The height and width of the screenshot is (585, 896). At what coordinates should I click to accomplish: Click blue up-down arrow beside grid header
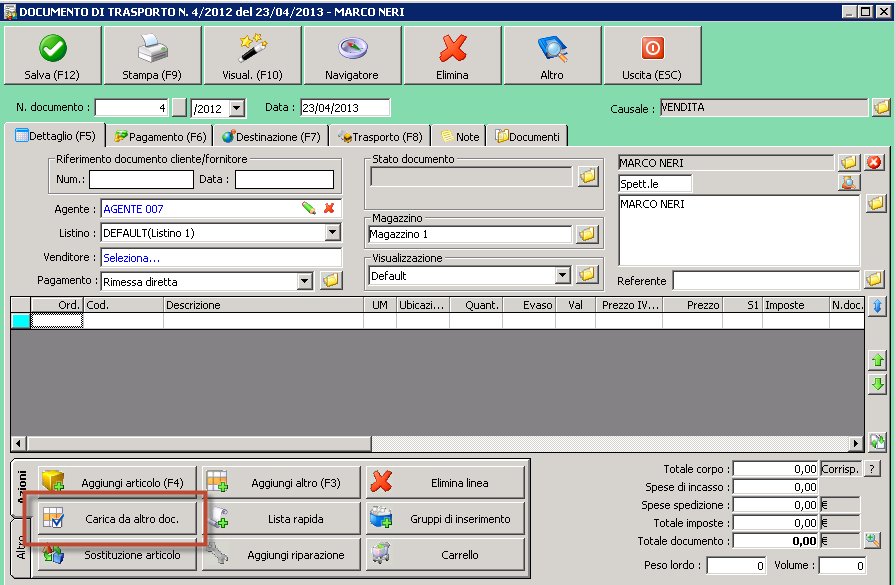[x=877, y=306]
